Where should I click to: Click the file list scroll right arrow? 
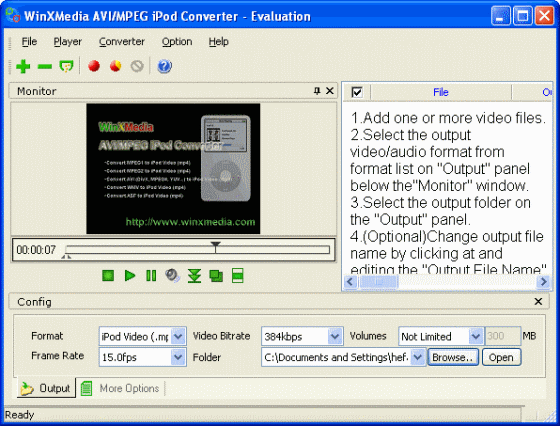(544, 282)
